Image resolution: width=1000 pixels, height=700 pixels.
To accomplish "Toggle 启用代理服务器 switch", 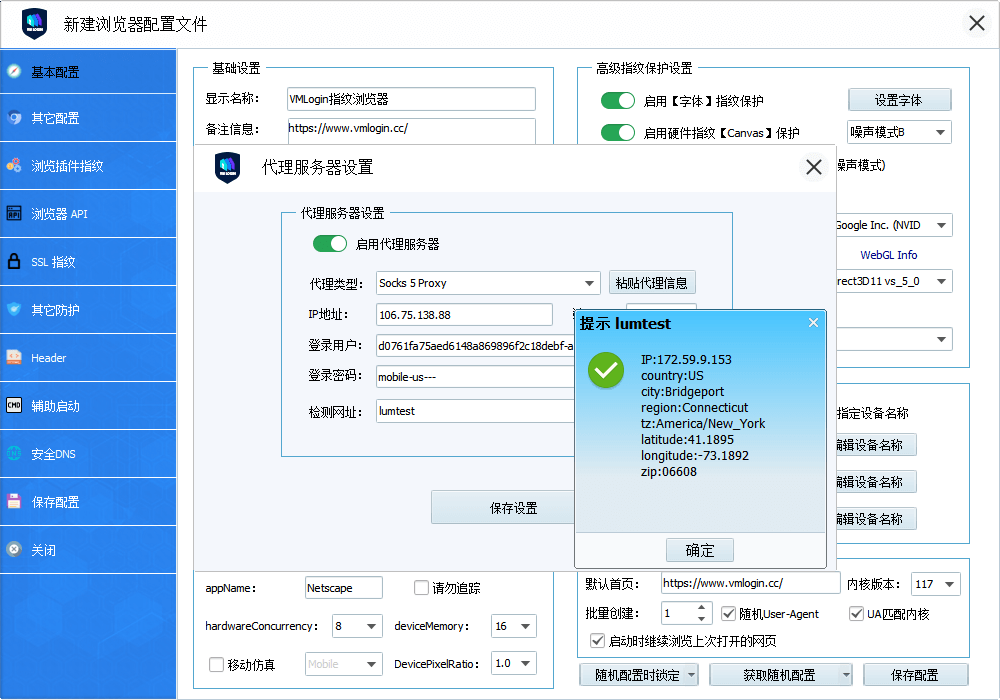I will coord(330,244).
